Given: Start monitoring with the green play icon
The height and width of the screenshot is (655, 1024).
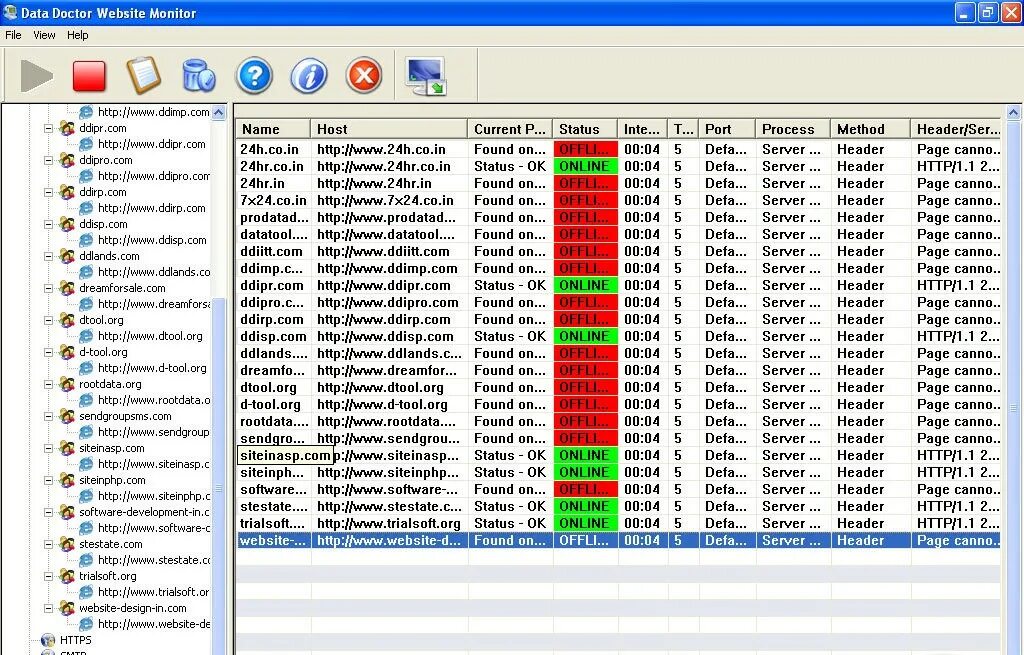Looking at the screenshot, I should coord(37,76).
